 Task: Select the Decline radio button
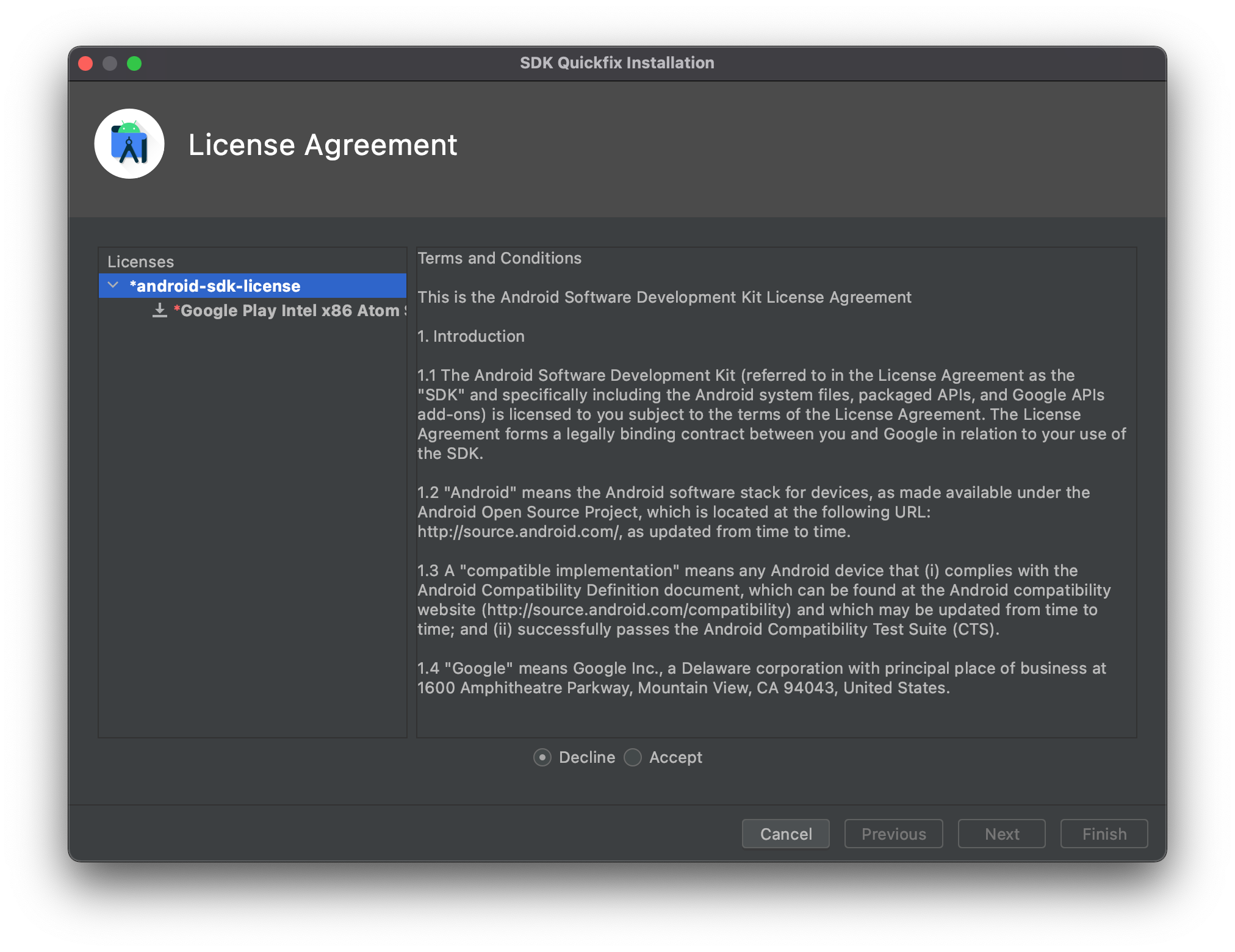click(542, 757)
